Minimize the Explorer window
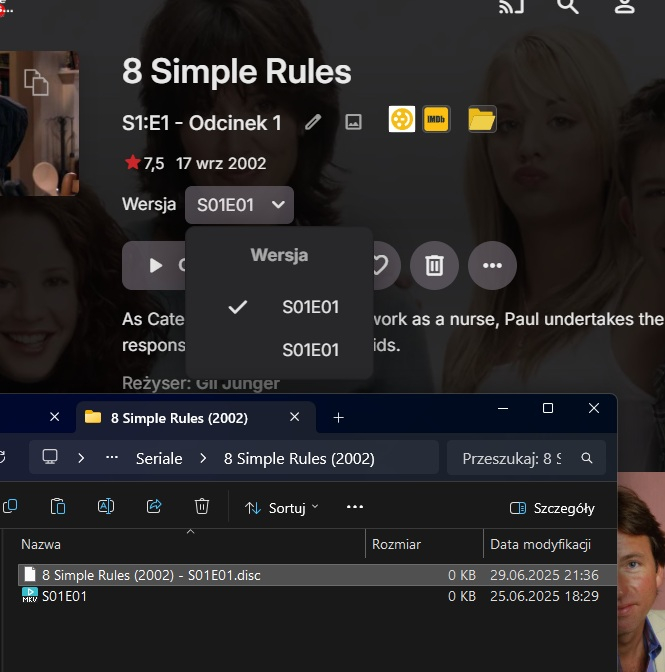 pyautogui.click(x=503, y=408)
